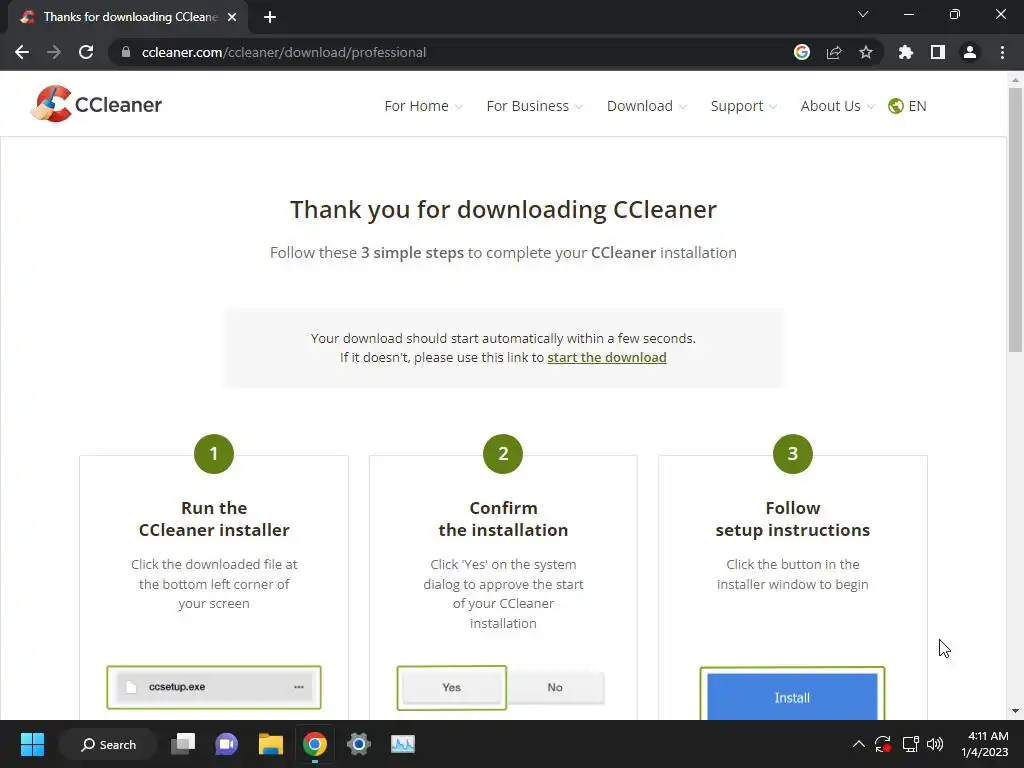This screenshot has width=1024, height=768.
Task: Click the No button illustration
Action: [555, 688]
